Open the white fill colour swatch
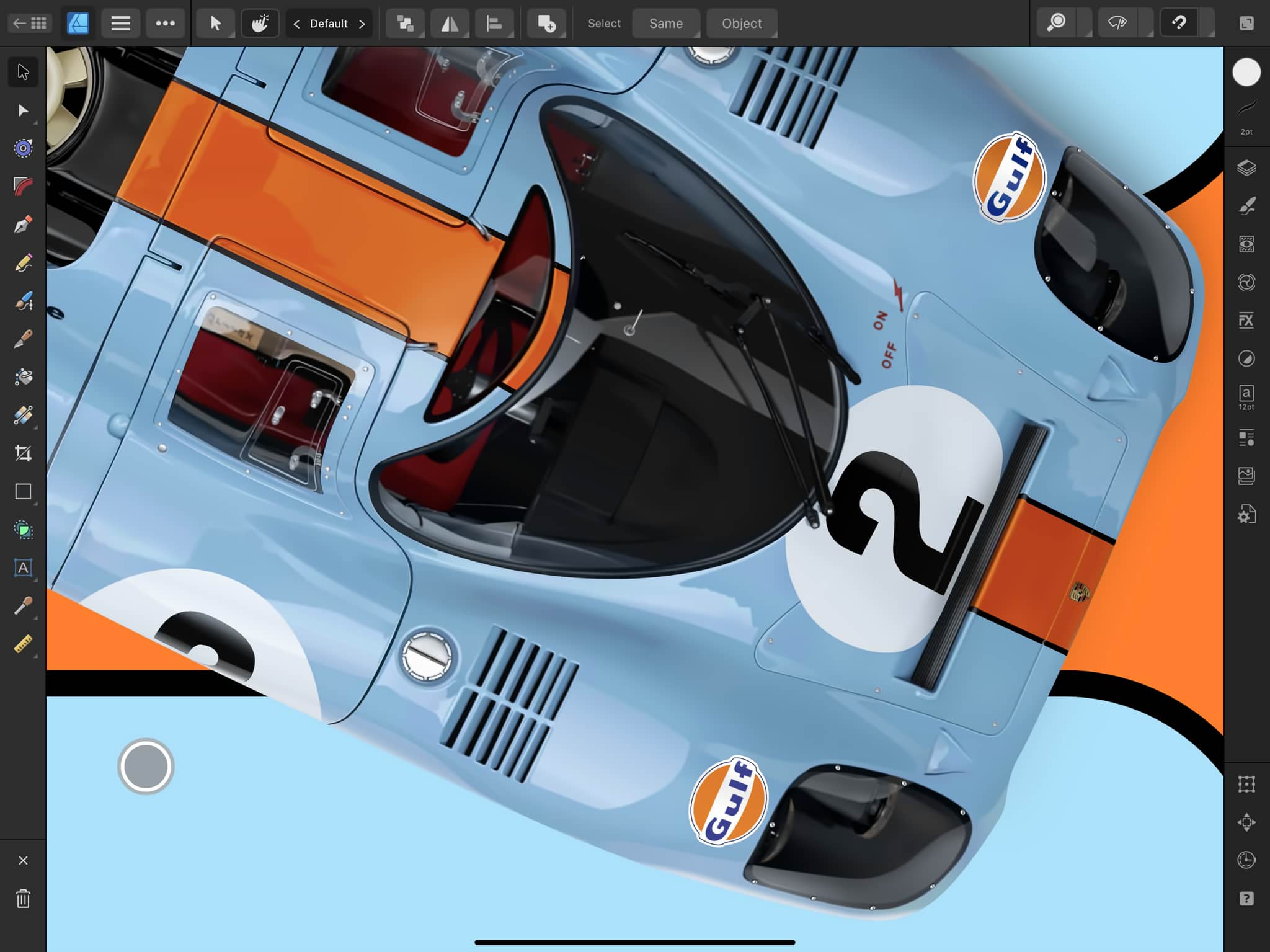 1246,72
